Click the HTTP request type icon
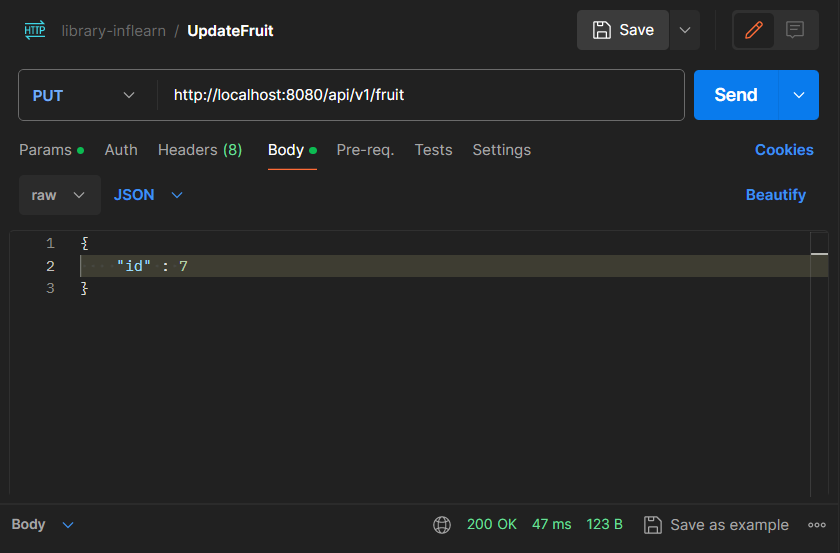The height and width of the screenshot is (553, 840). pyautogui.click(x=35, y=30)
